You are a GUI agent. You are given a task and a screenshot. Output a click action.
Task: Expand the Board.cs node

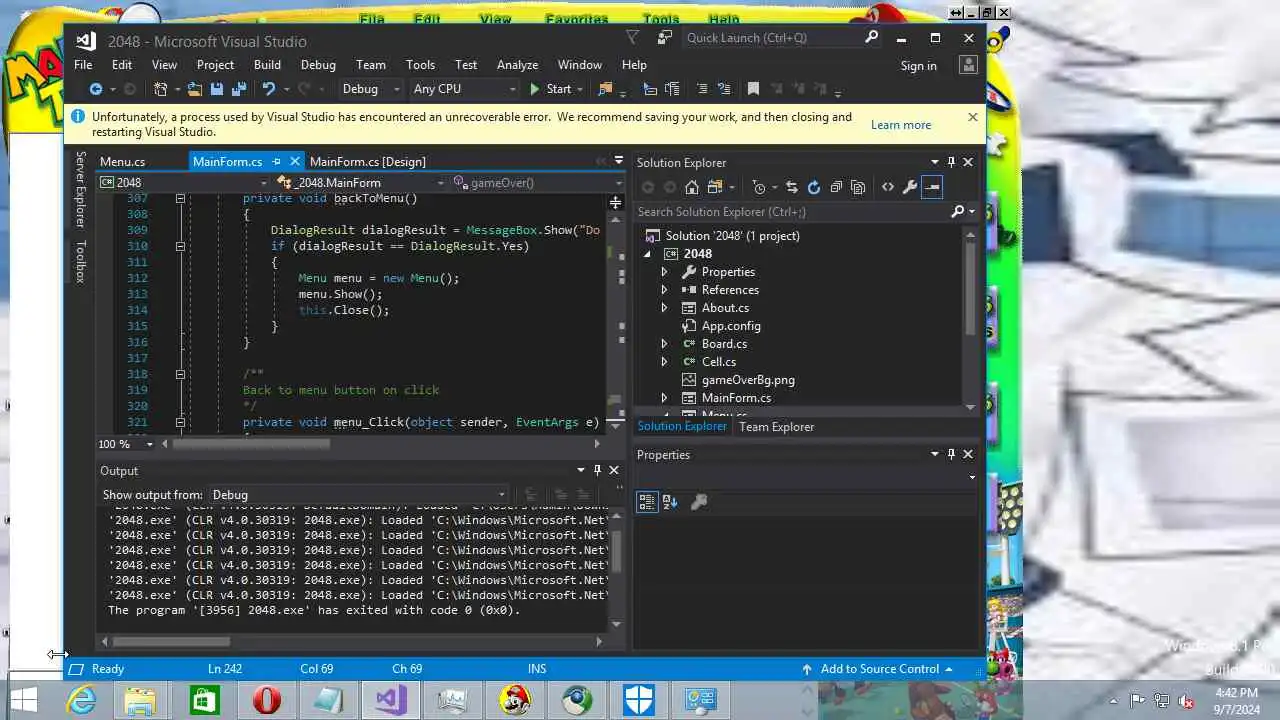pyautogui.click(x=664, y=344)
